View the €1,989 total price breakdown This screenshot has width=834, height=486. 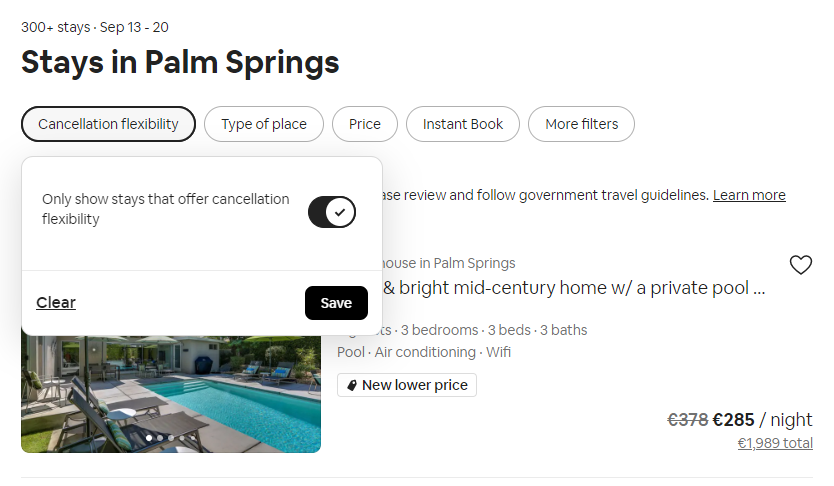click(x=775, y=443)
